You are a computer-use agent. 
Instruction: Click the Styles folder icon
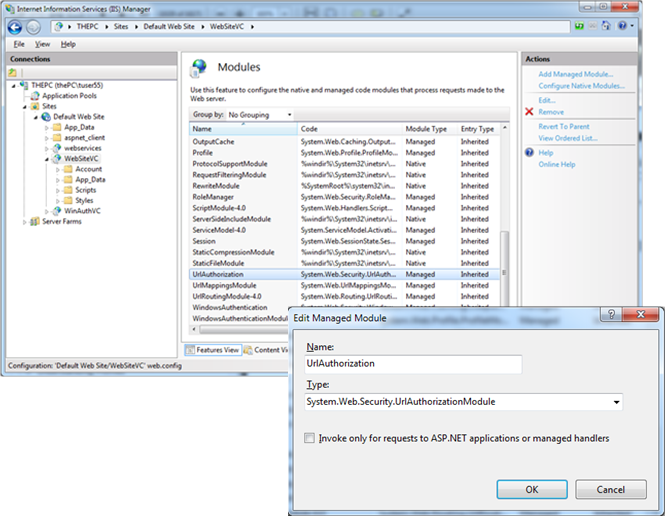tap(68, 200)
